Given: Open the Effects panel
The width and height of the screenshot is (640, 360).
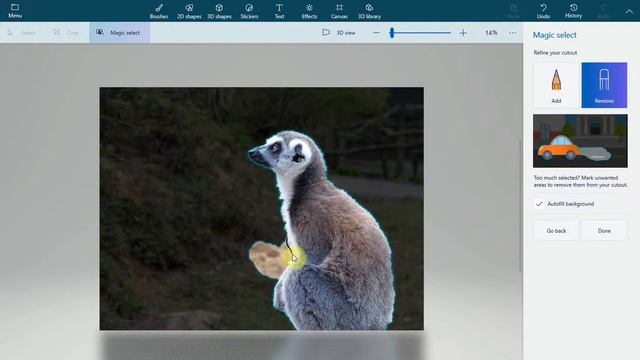Looking at the screenshot, I should coord(309,11).
